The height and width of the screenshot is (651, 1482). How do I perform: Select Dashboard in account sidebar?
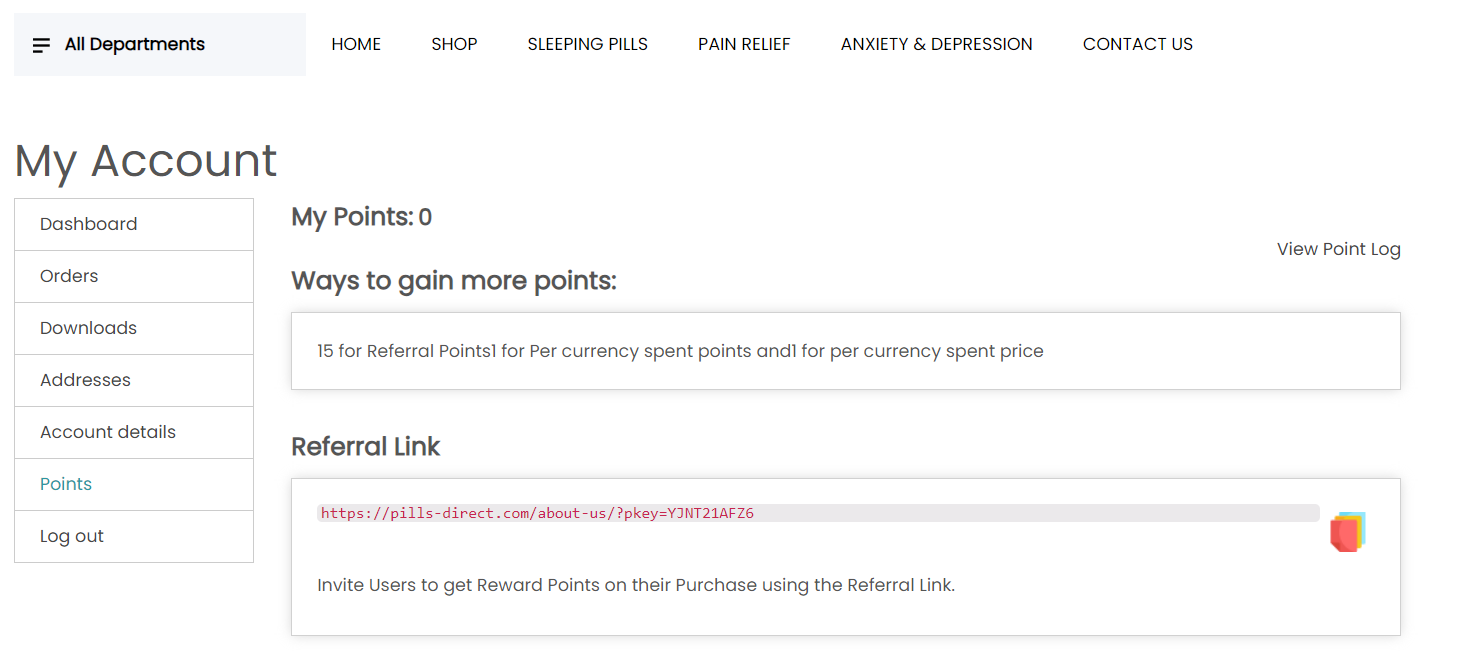pos(134,224)
